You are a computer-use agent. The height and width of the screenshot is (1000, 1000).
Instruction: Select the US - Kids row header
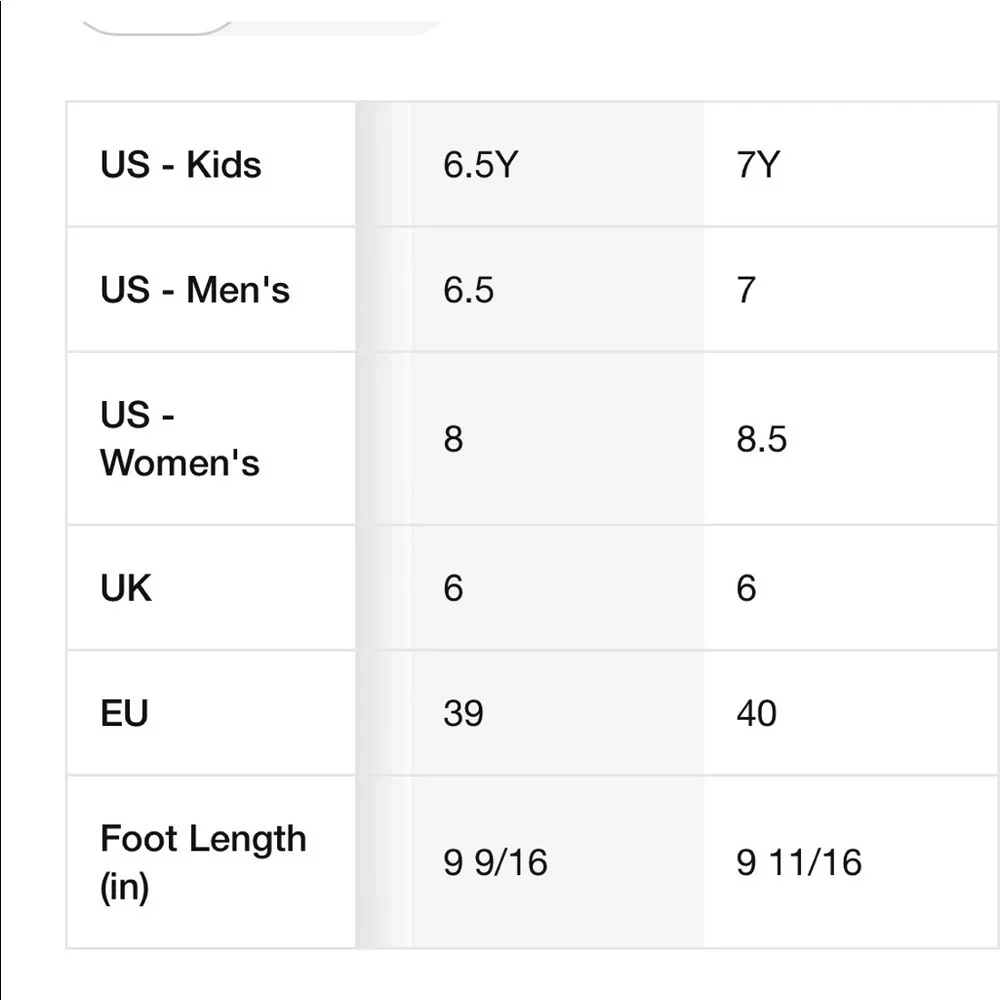point(211,164)
